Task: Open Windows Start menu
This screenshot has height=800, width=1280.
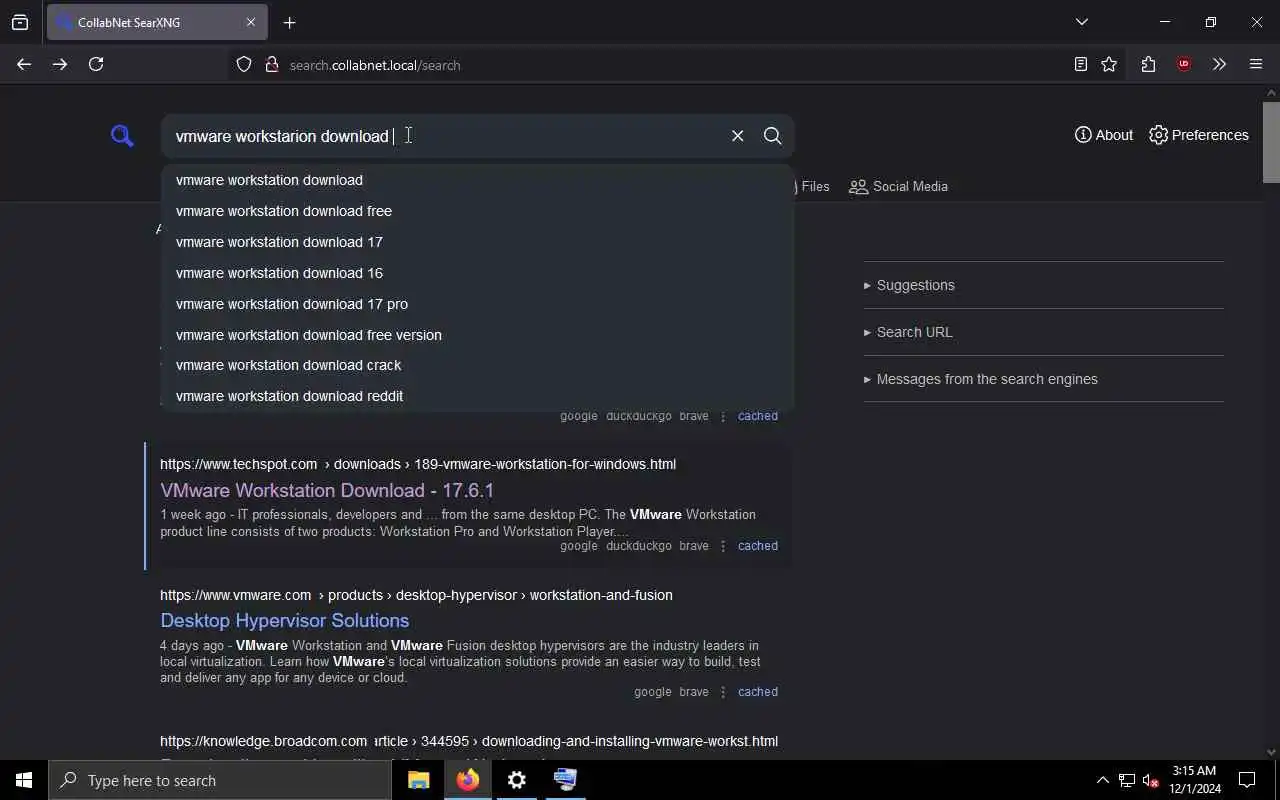Action: (24, 780)
